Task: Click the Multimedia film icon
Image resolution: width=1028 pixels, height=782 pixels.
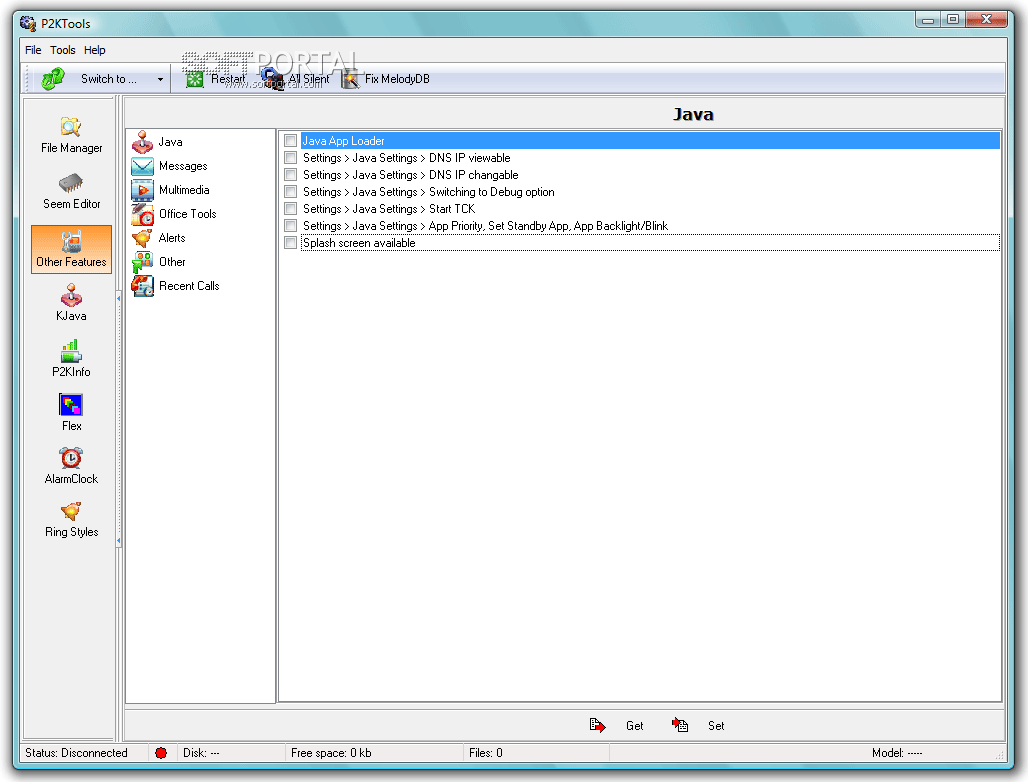Action: (x=142, y=190)
